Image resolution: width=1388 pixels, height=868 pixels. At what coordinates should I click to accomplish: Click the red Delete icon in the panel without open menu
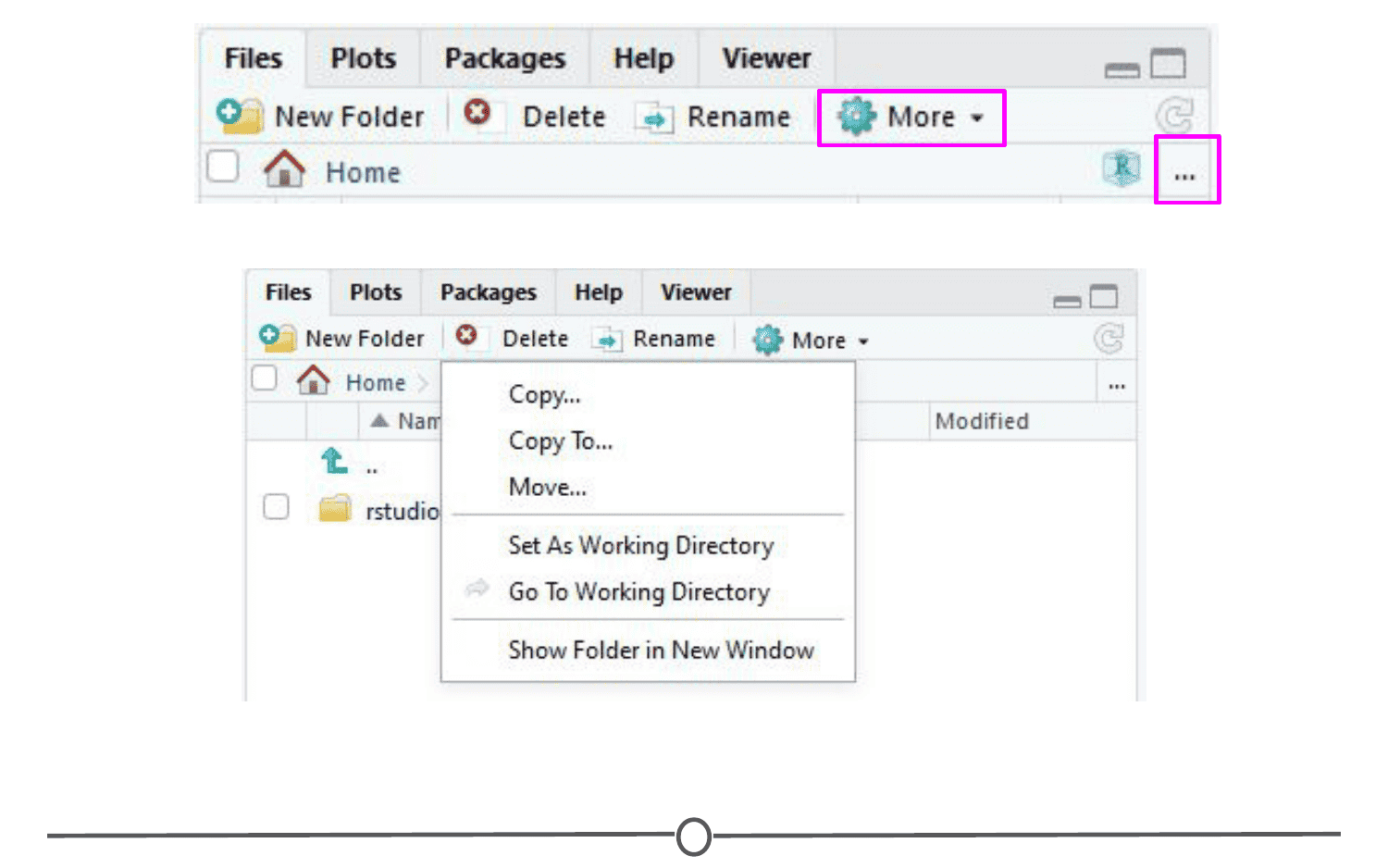click(x=477, y=112)
